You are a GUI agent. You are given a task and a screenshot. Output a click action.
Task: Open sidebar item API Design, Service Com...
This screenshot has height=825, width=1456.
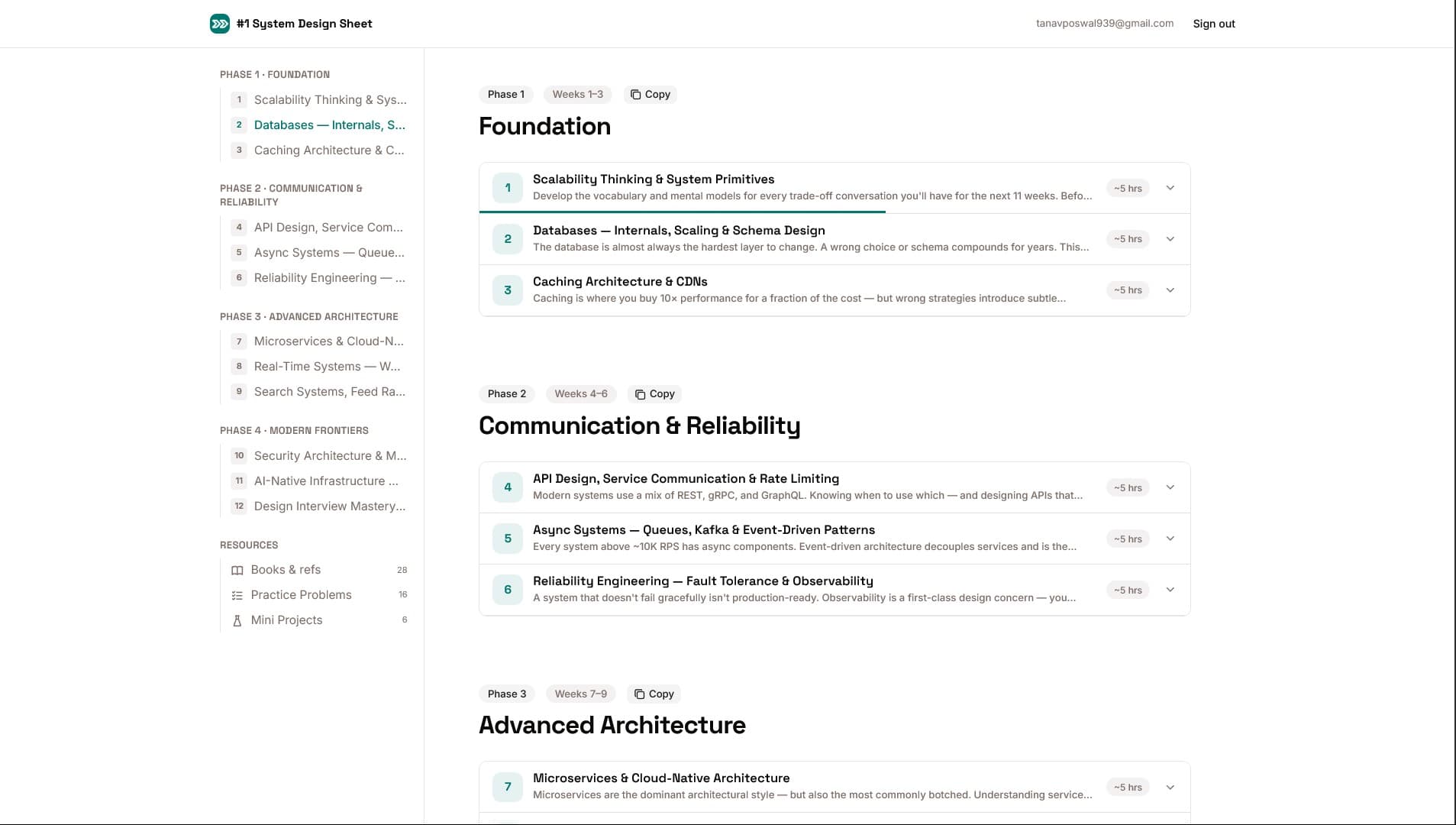coord(319,228)
